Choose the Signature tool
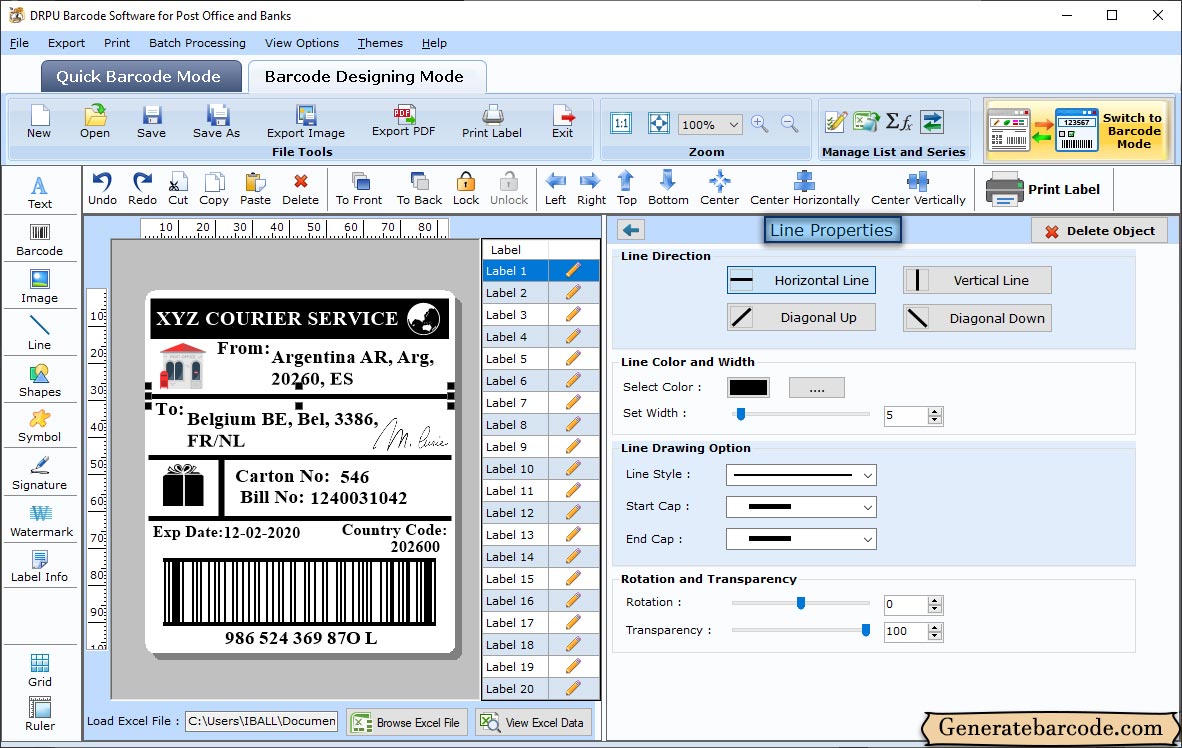The image size is (1182, 748). [x=39, y=474]
